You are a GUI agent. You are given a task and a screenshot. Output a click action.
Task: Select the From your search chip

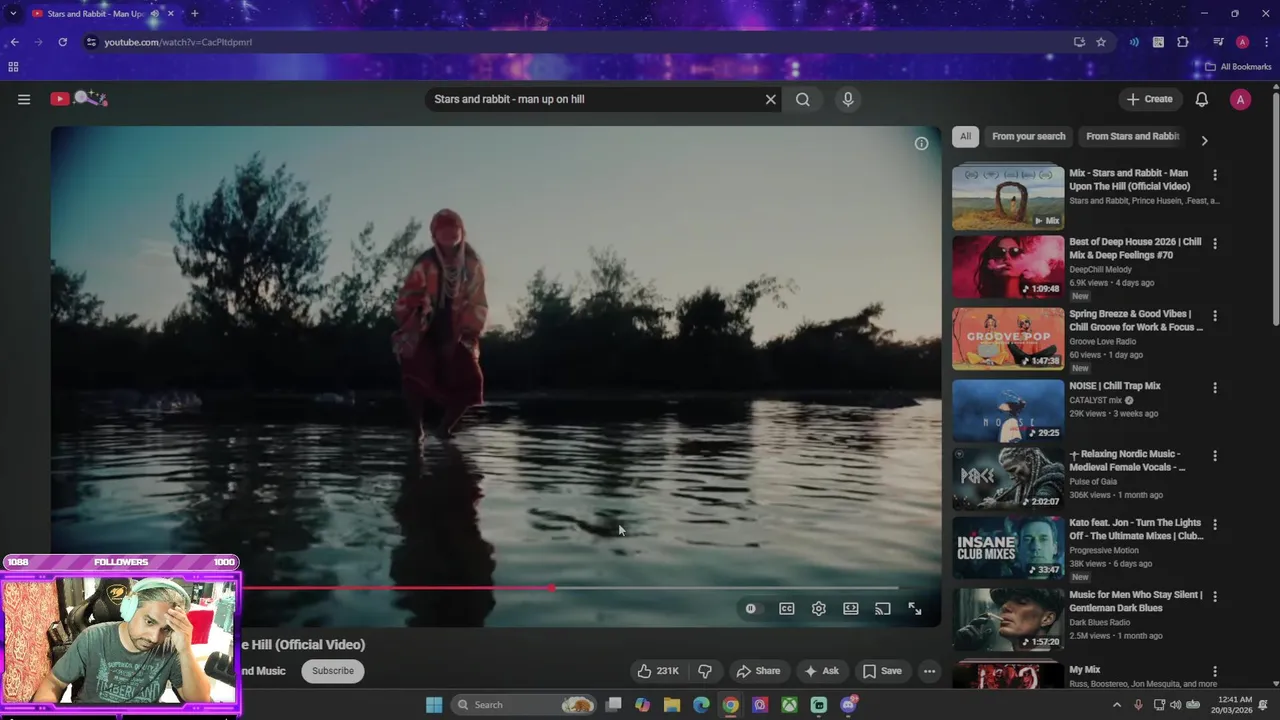pyautogui.click(x=1028, y=136)
